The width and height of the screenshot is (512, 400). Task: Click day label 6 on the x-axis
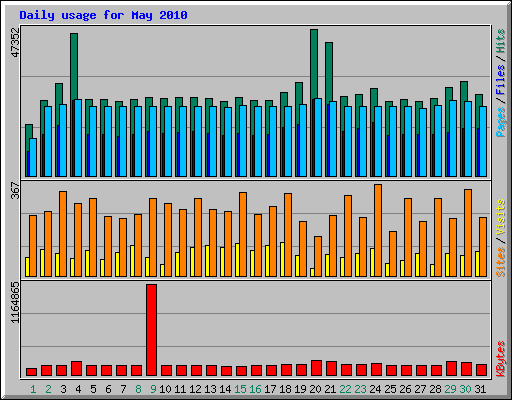point(108,389)
